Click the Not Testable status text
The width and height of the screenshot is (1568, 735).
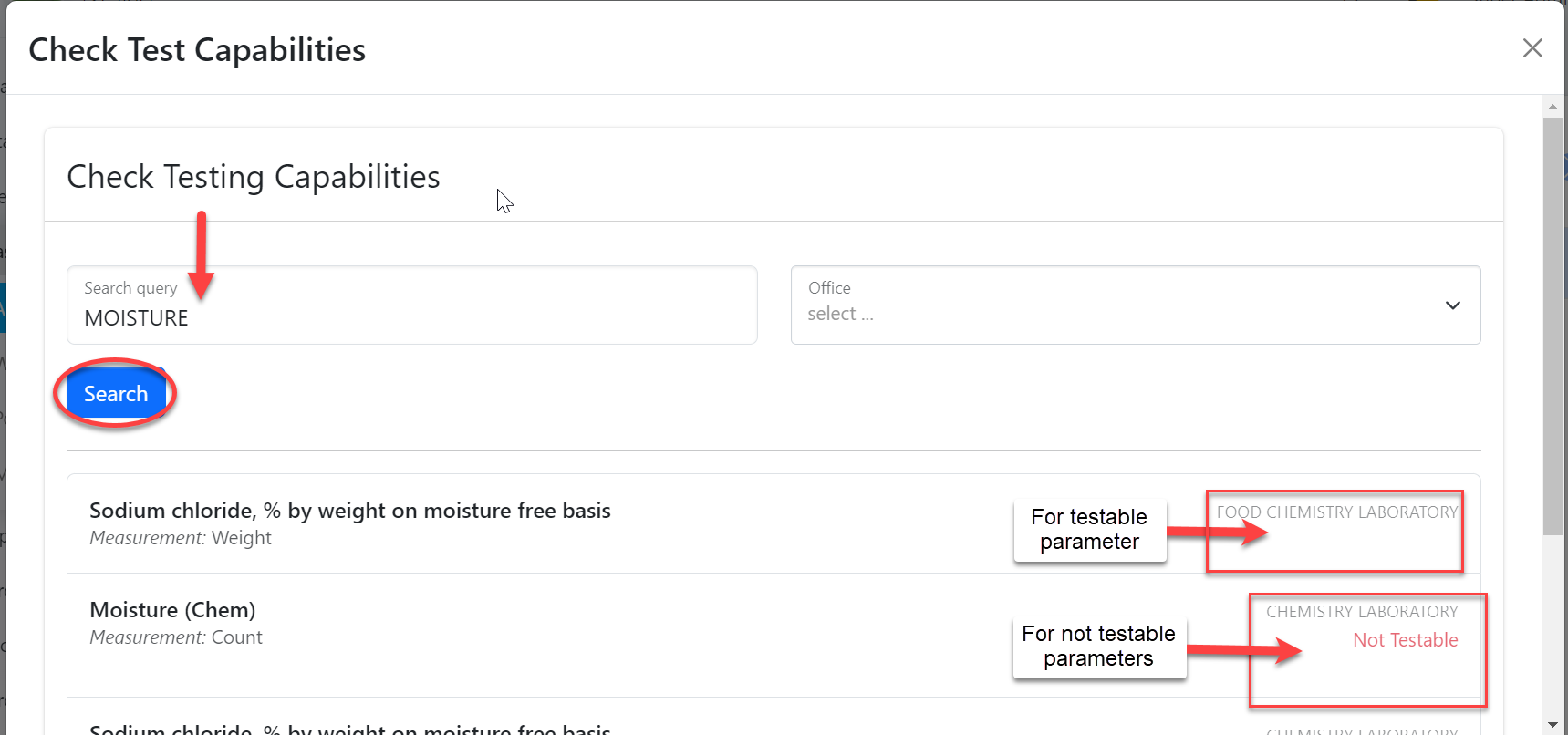tap(1405, 640)
